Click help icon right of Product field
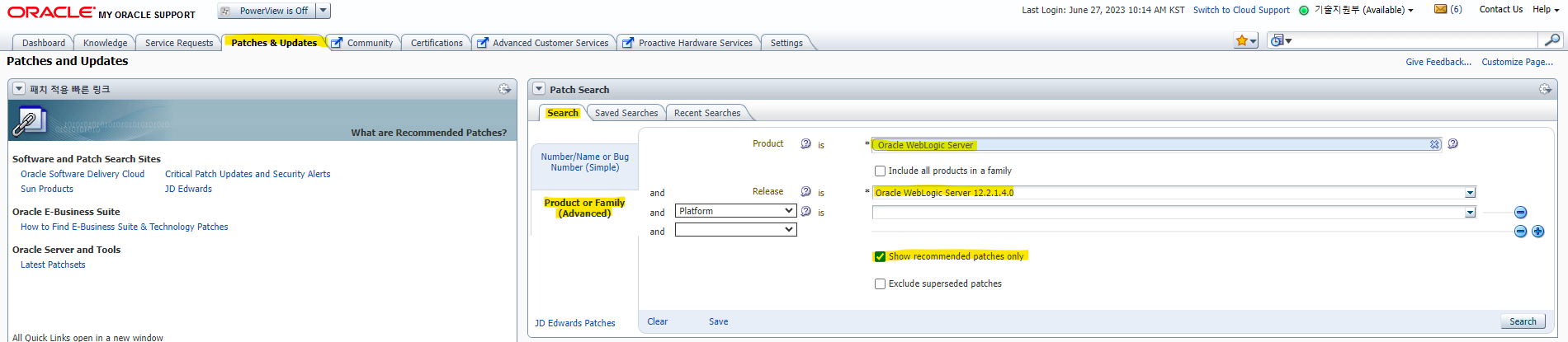The height and width of the screenshot is (342, 1568). coord(1452,143)
